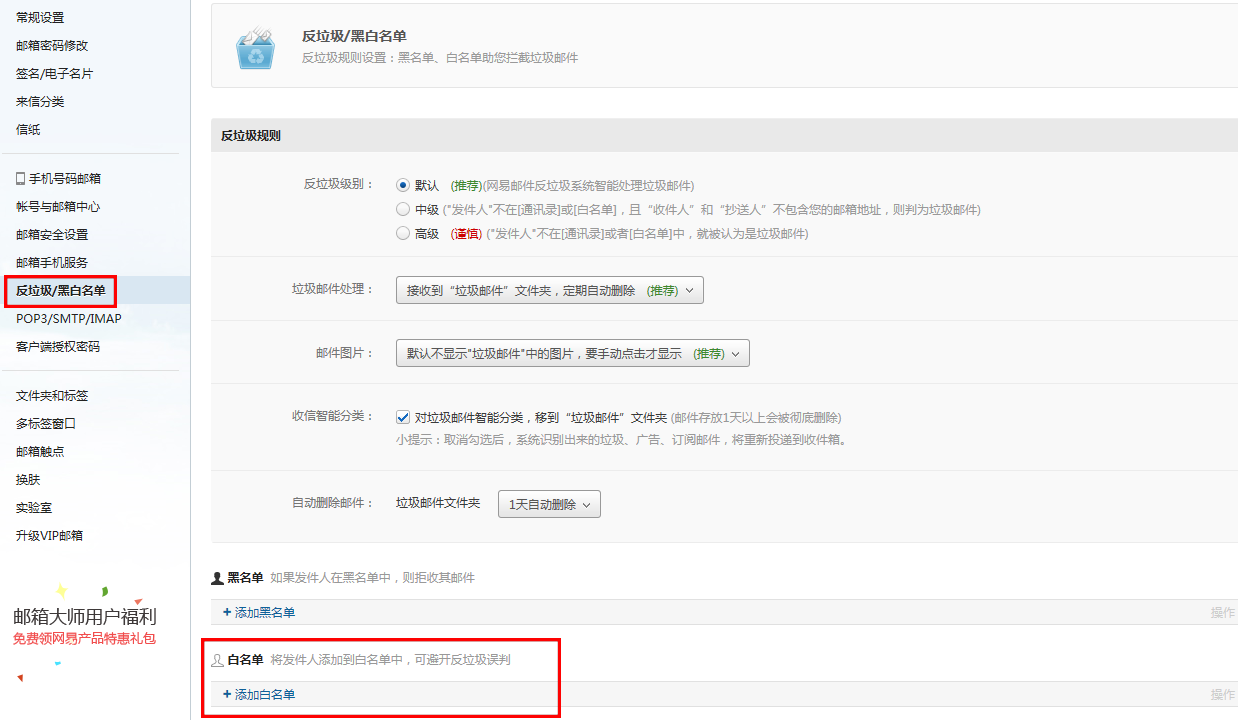Open the 垃圾邮件处理 dropdown
The width and height of the screenshot is (1238, 720).
(550, 290)
